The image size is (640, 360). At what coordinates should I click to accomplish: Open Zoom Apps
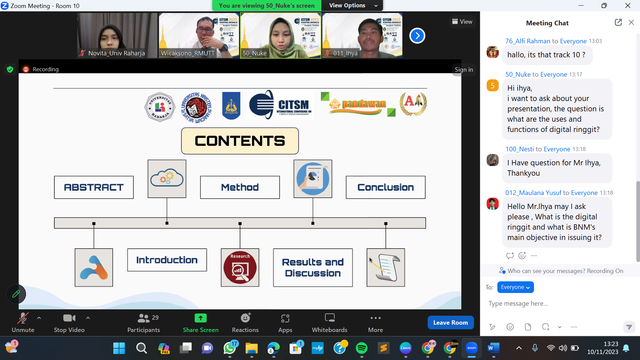pyautogui.click(x=285, y=322)
